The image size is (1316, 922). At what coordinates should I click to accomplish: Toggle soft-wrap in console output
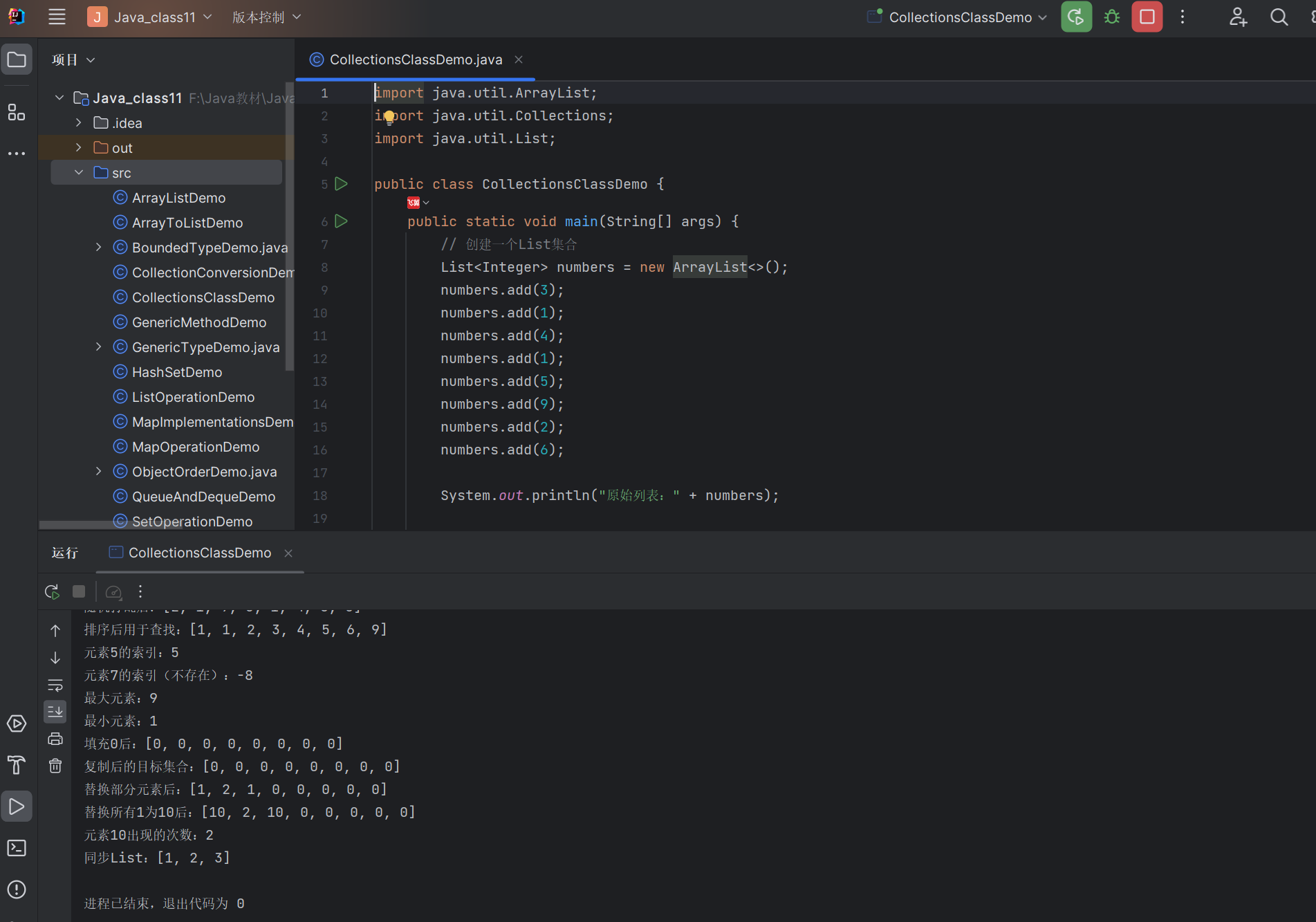(x=55, y=685)
